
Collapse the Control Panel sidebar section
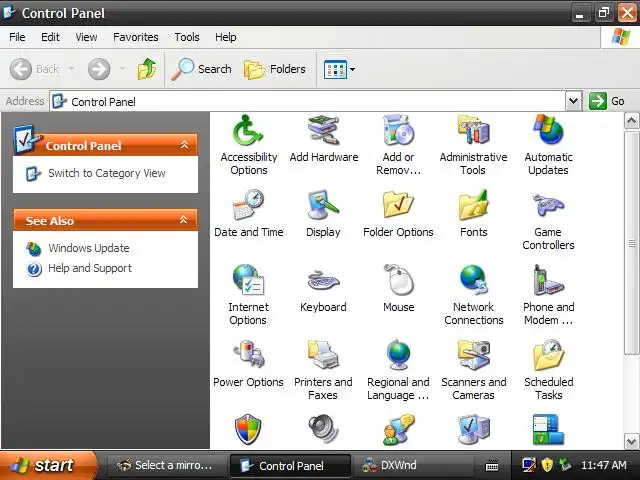click(184, 144)
